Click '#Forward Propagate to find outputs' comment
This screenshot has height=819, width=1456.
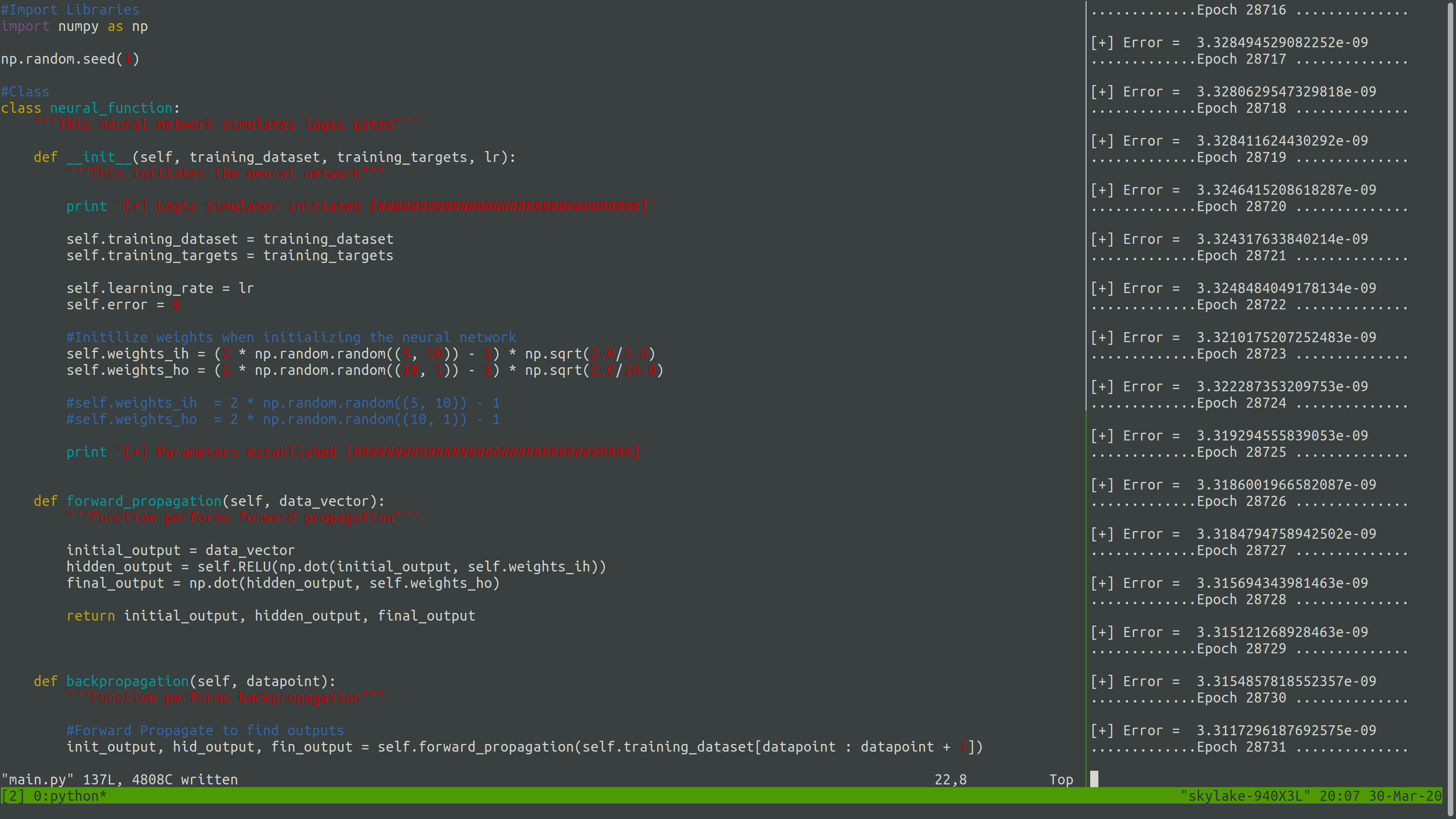point(205,731)
